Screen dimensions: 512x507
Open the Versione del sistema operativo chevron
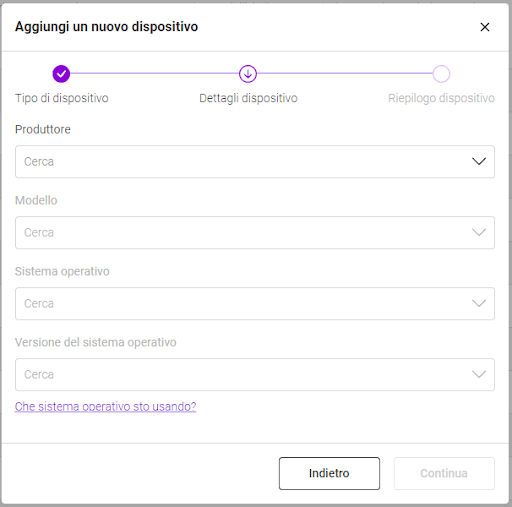coord(479,375)
